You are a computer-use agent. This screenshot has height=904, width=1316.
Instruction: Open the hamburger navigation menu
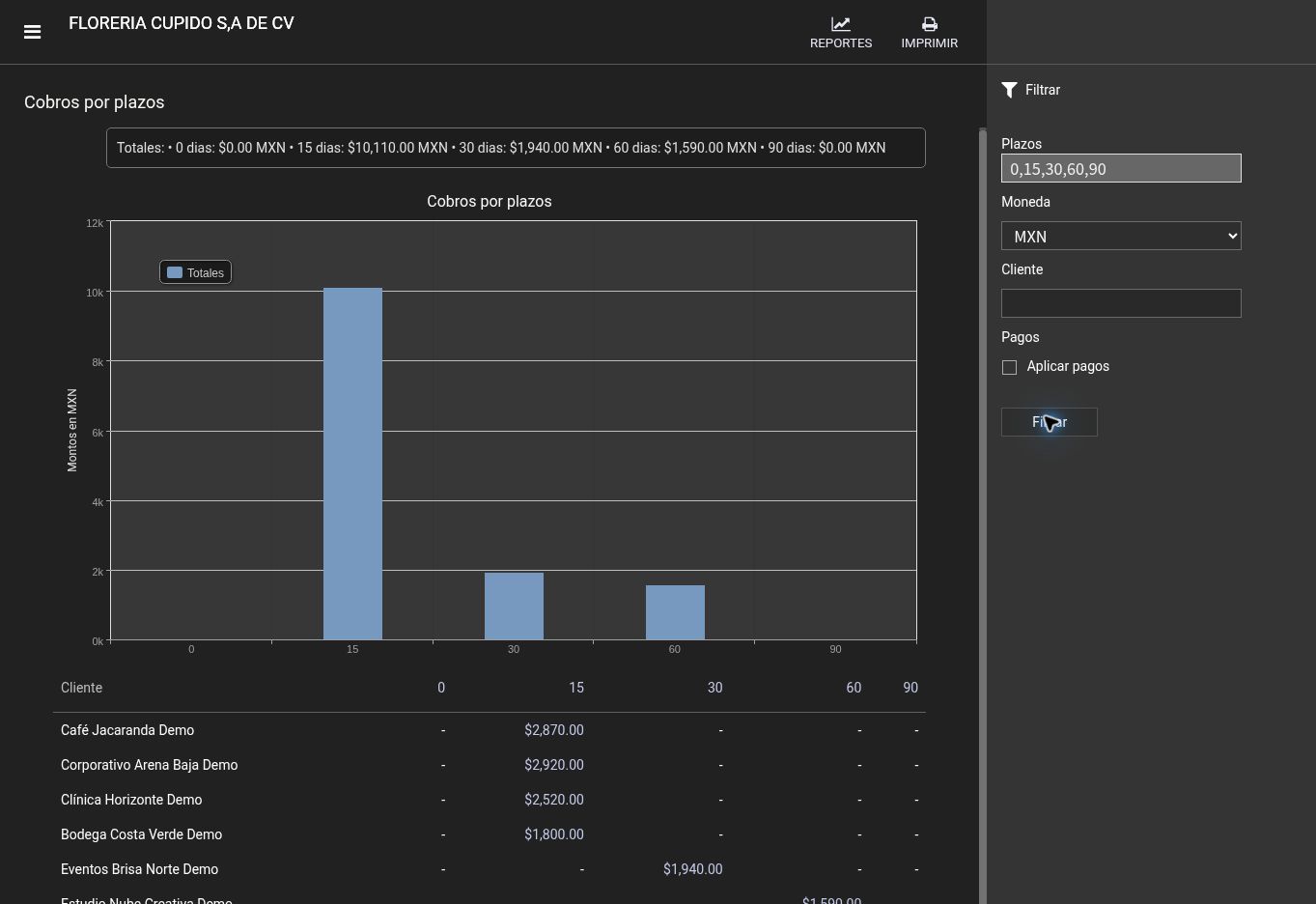point(32,32)
